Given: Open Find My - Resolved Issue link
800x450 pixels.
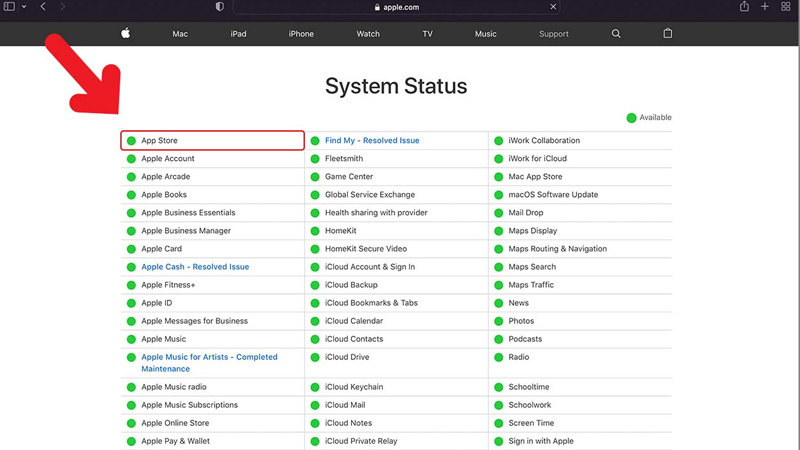Looking at the screenshot, I should click(372, 141).
